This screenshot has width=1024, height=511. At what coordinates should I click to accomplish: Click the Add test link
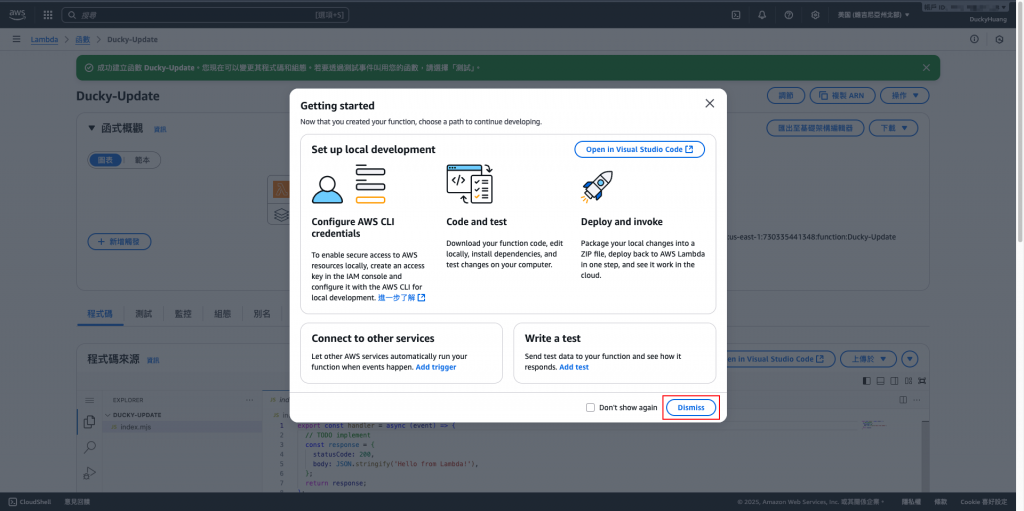tap(574, 367)
